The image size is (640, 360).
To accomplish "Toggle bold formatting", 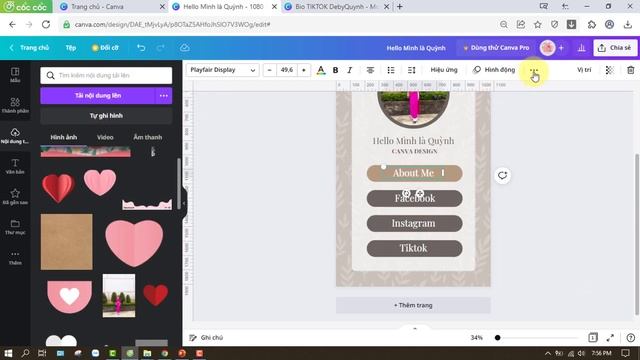I will click(336, 70).
